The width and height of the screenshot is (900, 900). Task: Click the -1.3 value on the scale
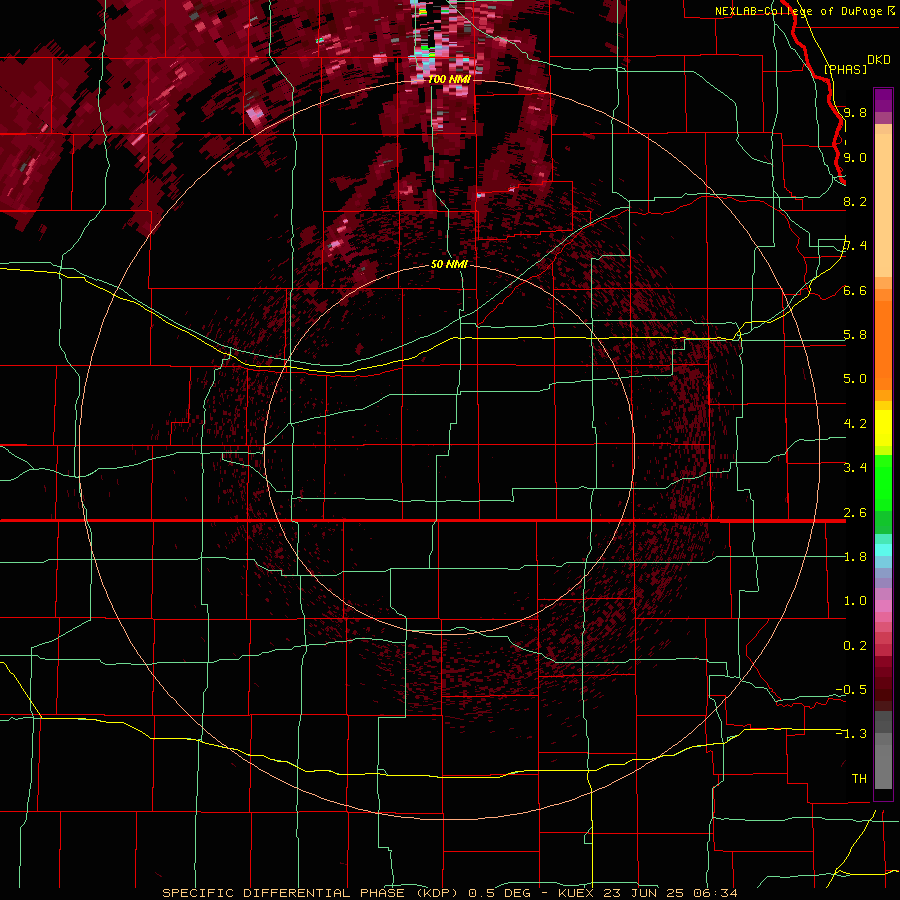click(x=851, y=734)
